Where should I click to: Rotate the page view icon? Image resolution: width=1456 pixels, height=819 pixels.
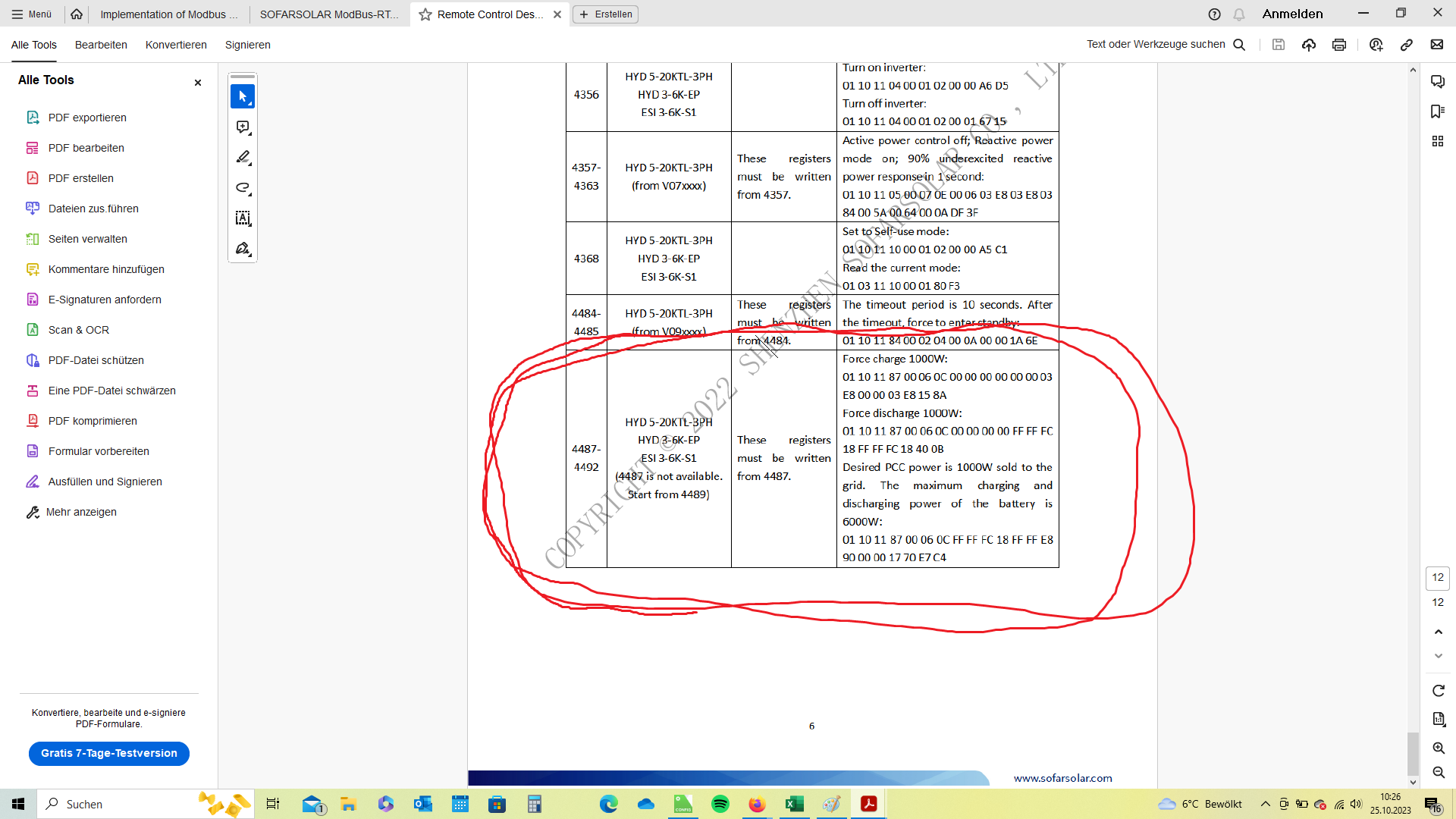(1439, 690)
